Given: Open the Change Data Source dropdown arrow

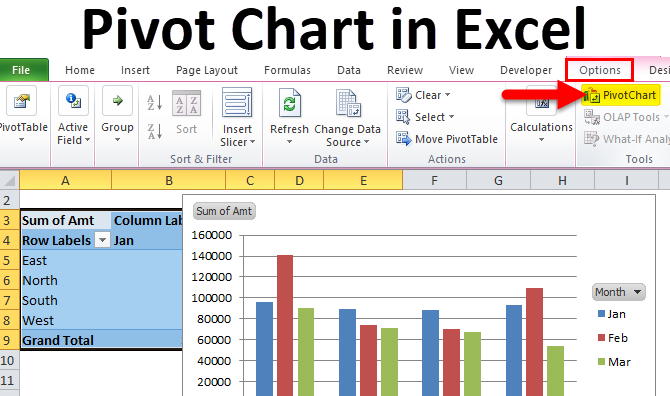Looking at the screenshot, I should tap(366, 142).
